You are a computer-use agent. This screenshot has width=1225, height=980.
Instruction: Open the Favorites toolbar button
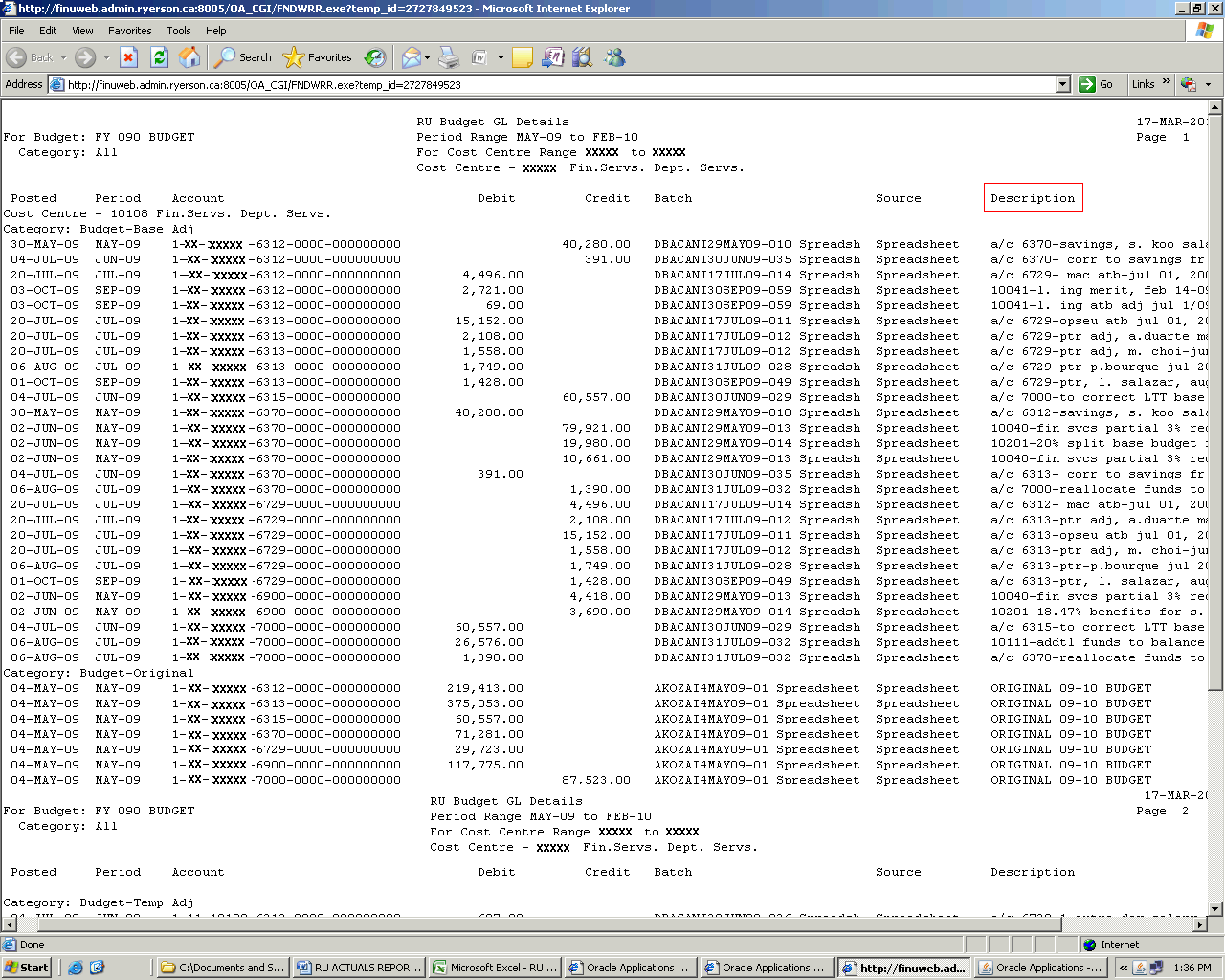click(x=318, y=57)
